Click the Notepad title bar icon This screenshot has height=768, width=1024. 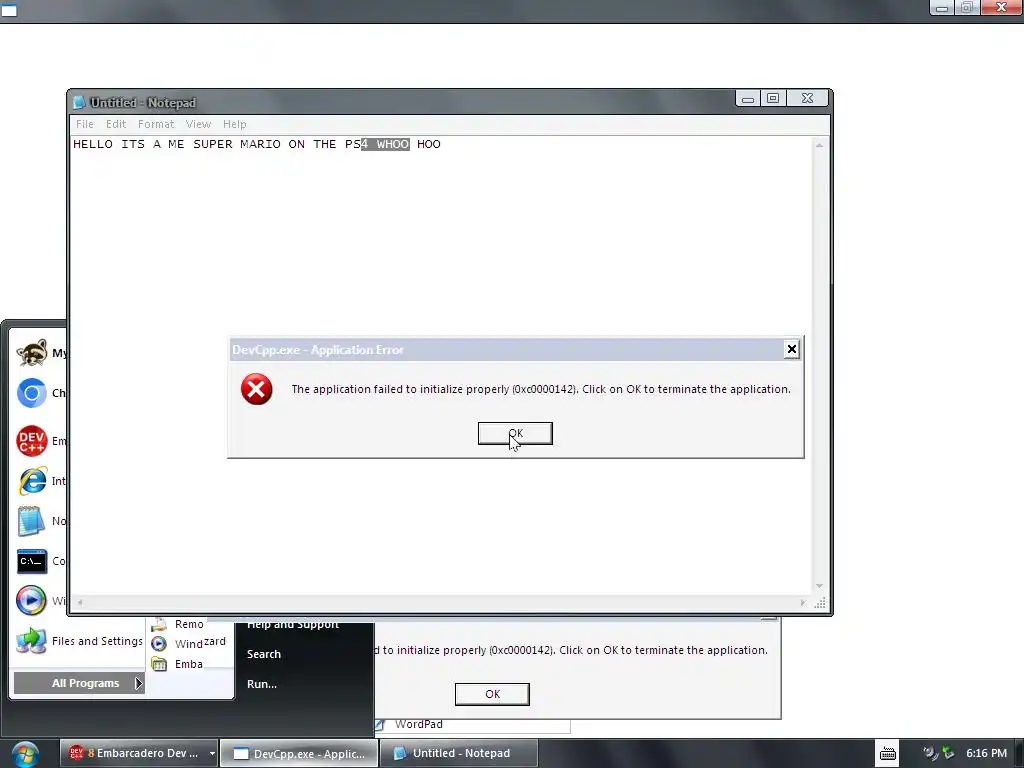(79, 102)
